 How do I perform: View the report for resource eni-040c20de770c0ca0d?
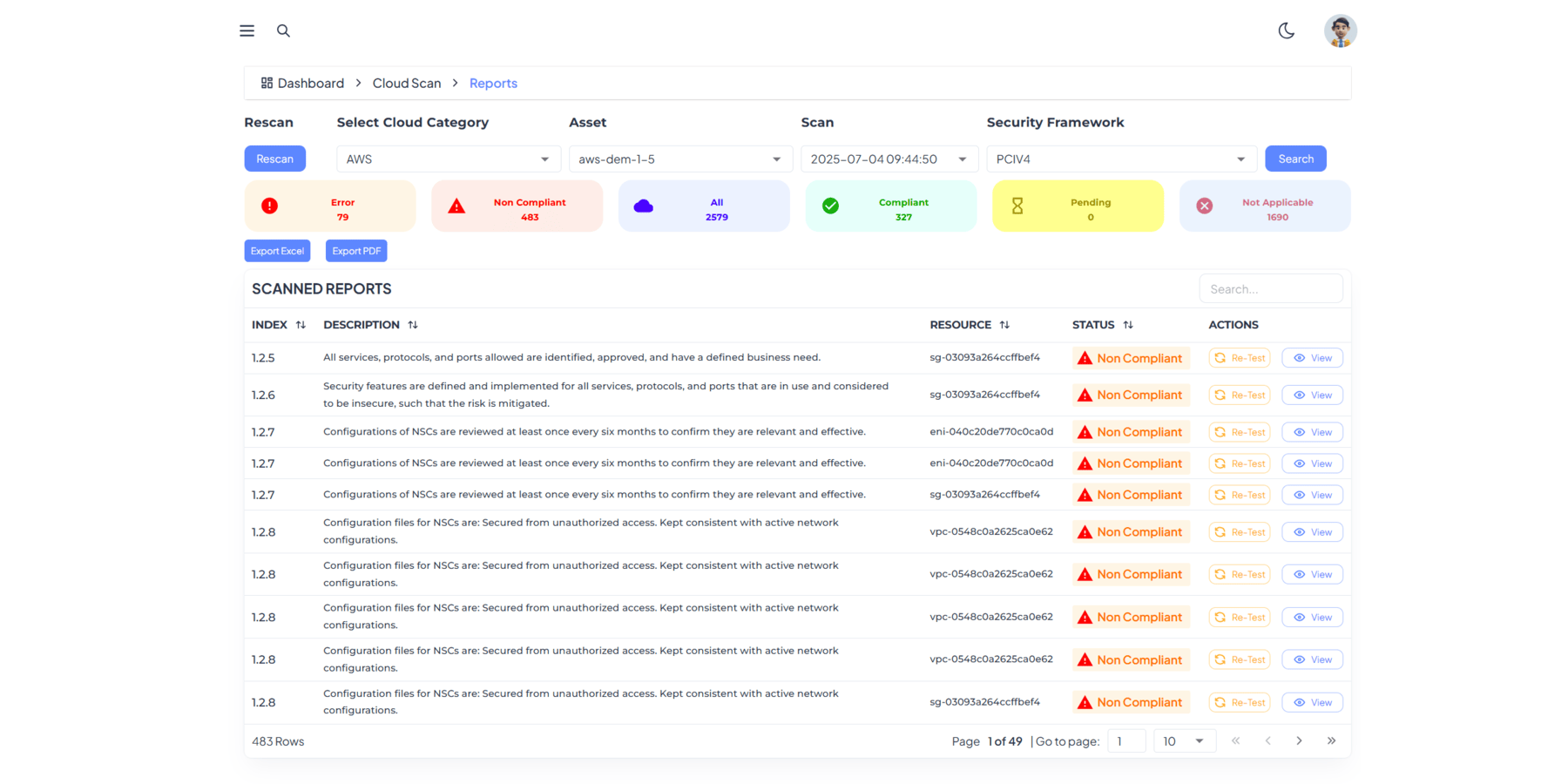pyautogui.click(x=1312, y=431)
